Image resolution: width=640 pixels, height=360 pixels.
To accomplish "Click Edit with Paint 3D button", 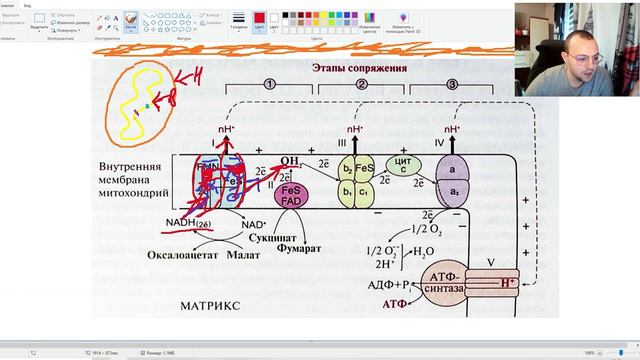I will 403,22.
